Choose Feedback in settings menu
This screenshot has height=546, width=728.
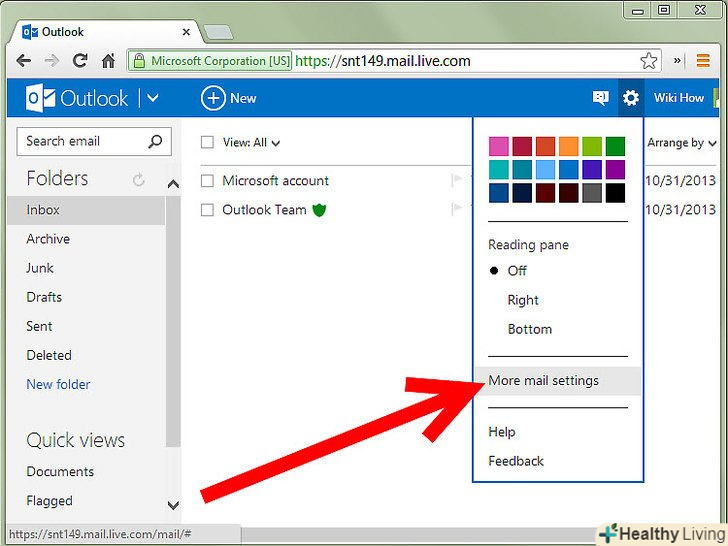click(x=516, y=461)
